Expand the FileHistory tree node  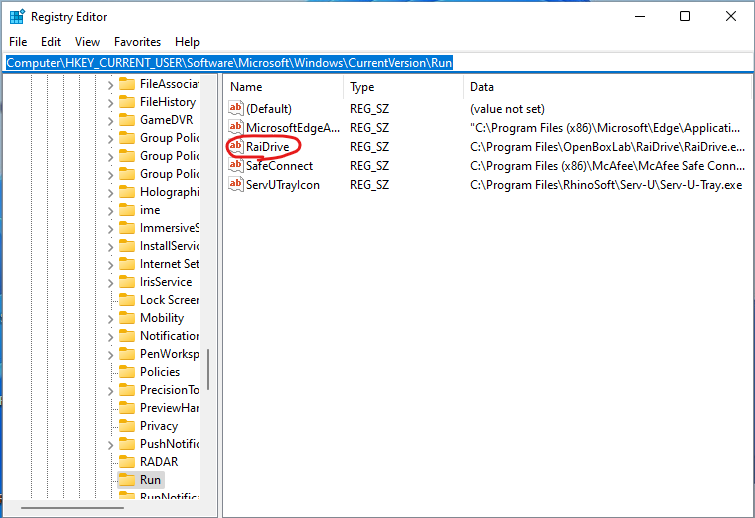coord(110,102)
